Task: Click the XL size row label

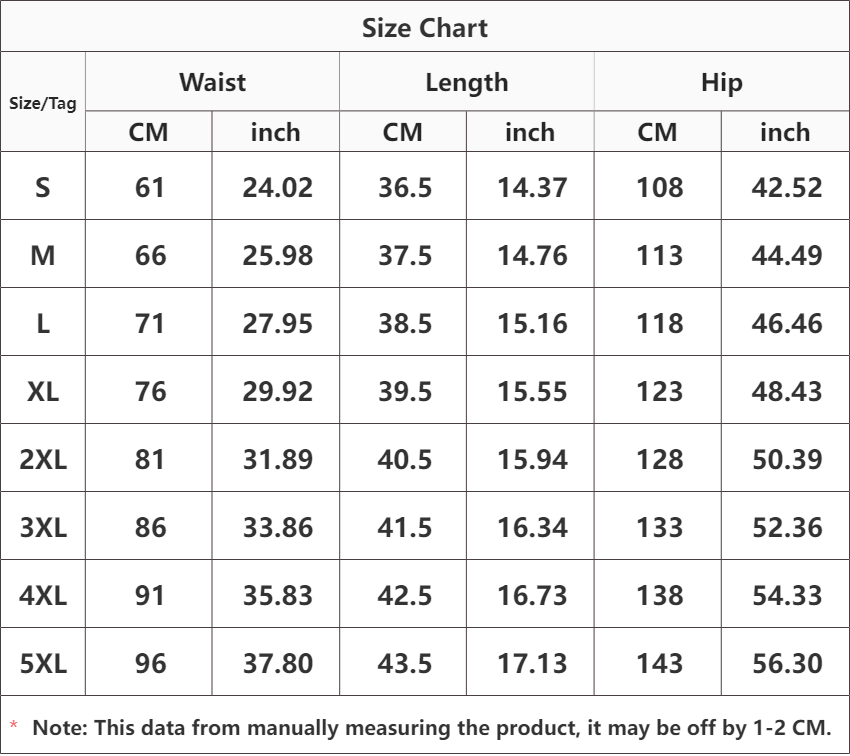Action: click(x=43, y=391)
